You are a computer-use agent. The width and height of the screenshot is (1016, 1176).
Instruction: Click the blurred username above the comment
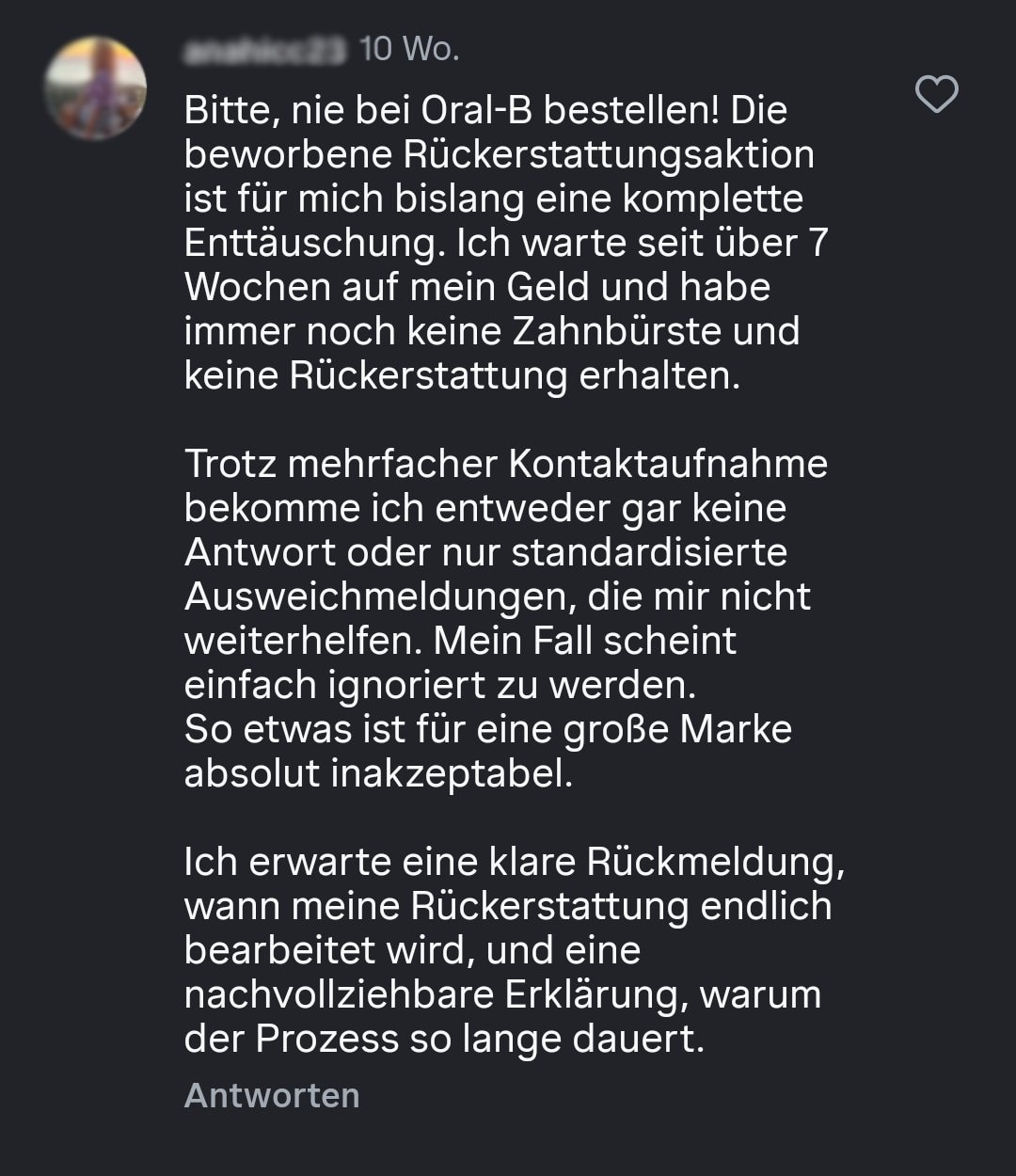tap(265, 51)
